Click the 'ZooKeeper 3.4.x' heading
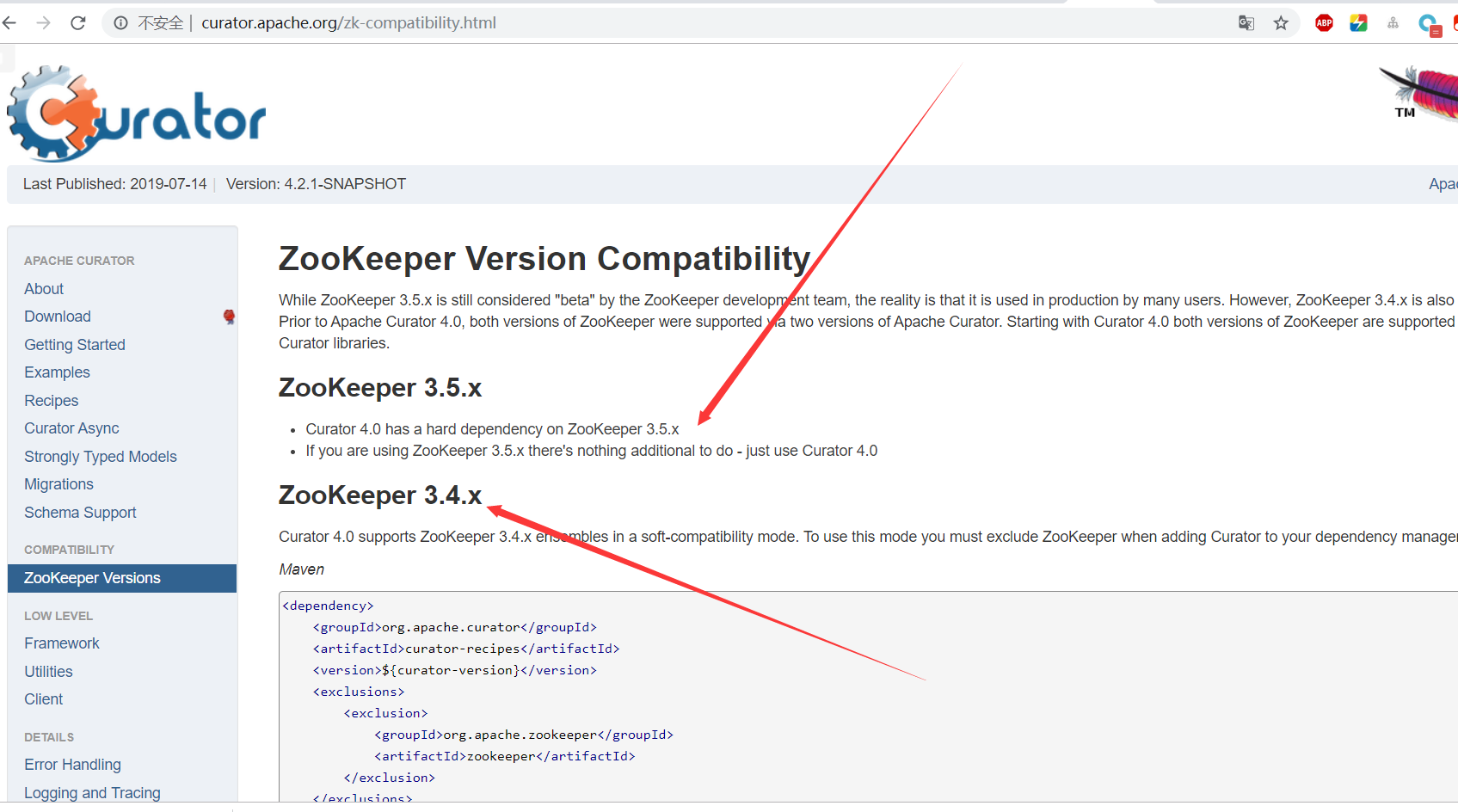 [x=380, y=495]
